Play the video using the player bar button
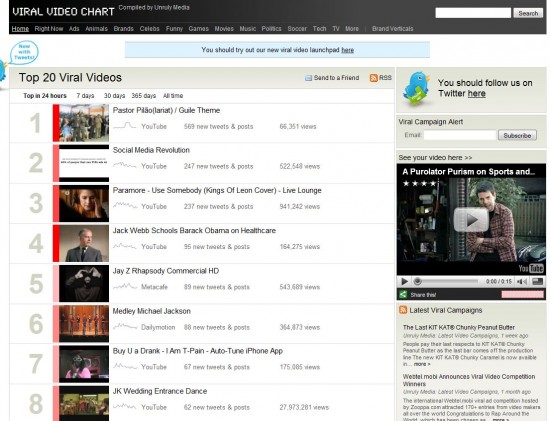 click(x=404, y=281)
